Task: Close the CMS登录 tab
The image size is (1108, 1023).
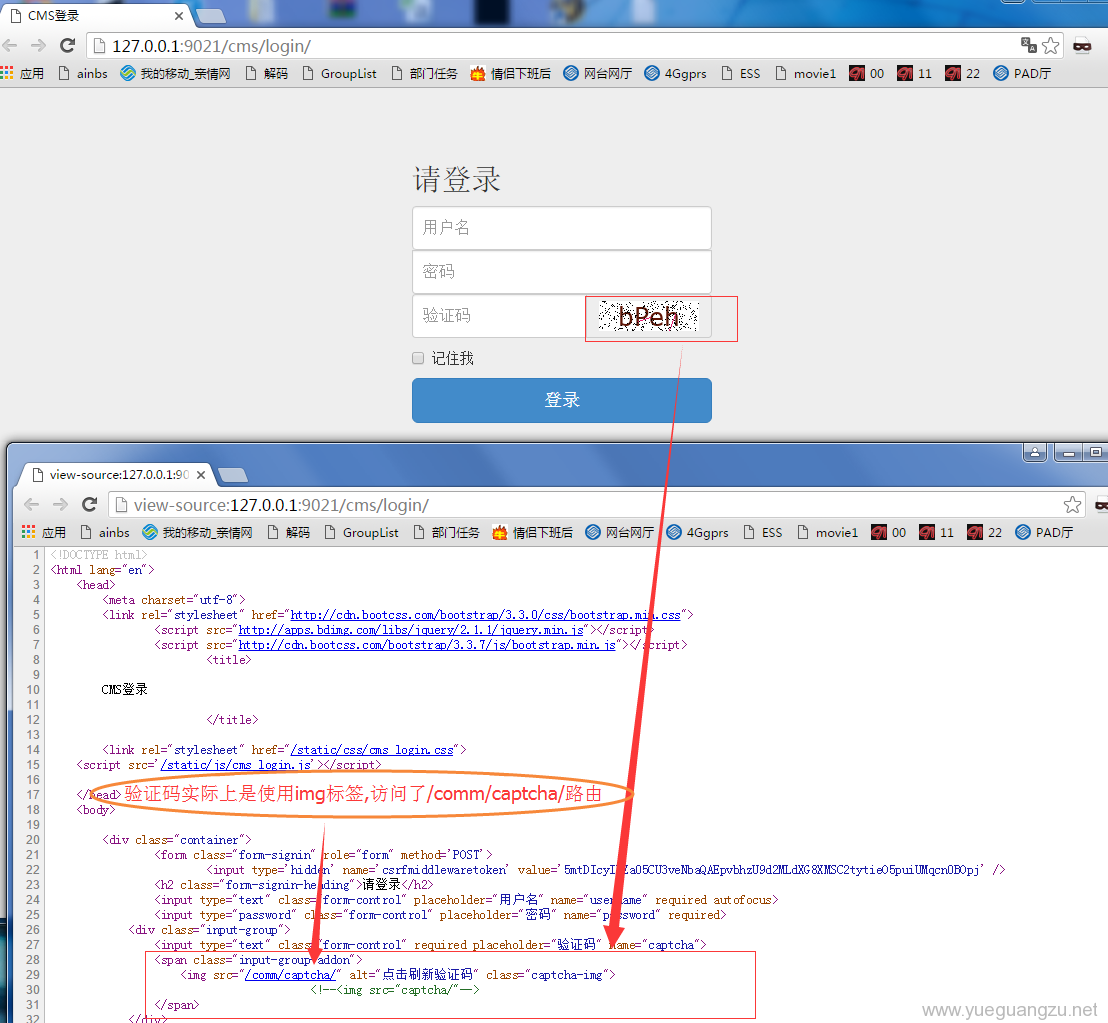Action: click(x=179, y=16)
